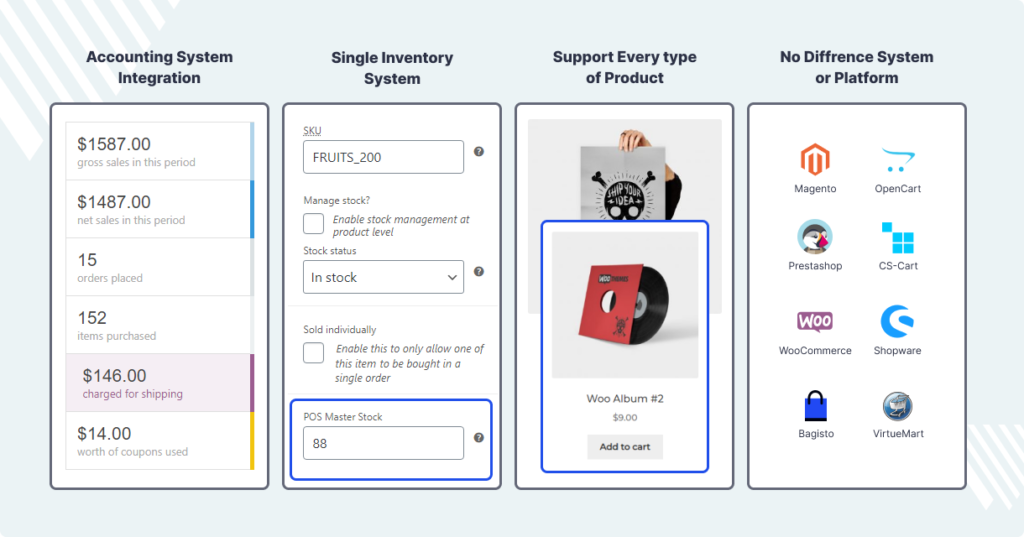Open the Woo Album #2 product title
This screenshot has width=1024, height=537.
[625, 399]
